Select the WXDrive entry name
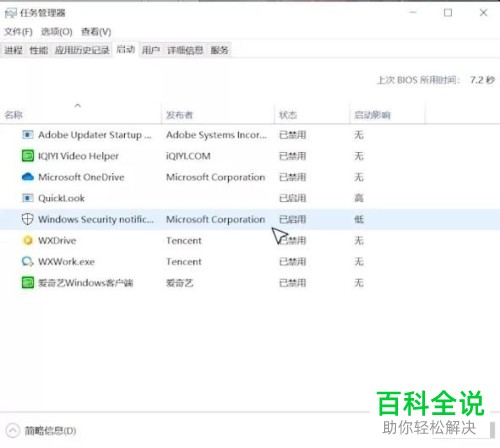Viewport: 500px width, 448px height. 57,241
